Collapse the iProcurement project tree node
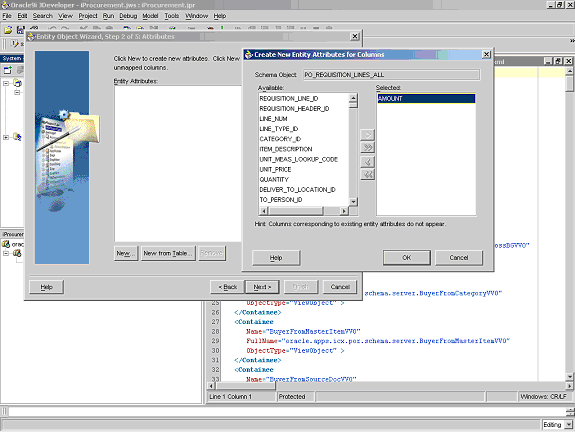 [x=6, y=253]
